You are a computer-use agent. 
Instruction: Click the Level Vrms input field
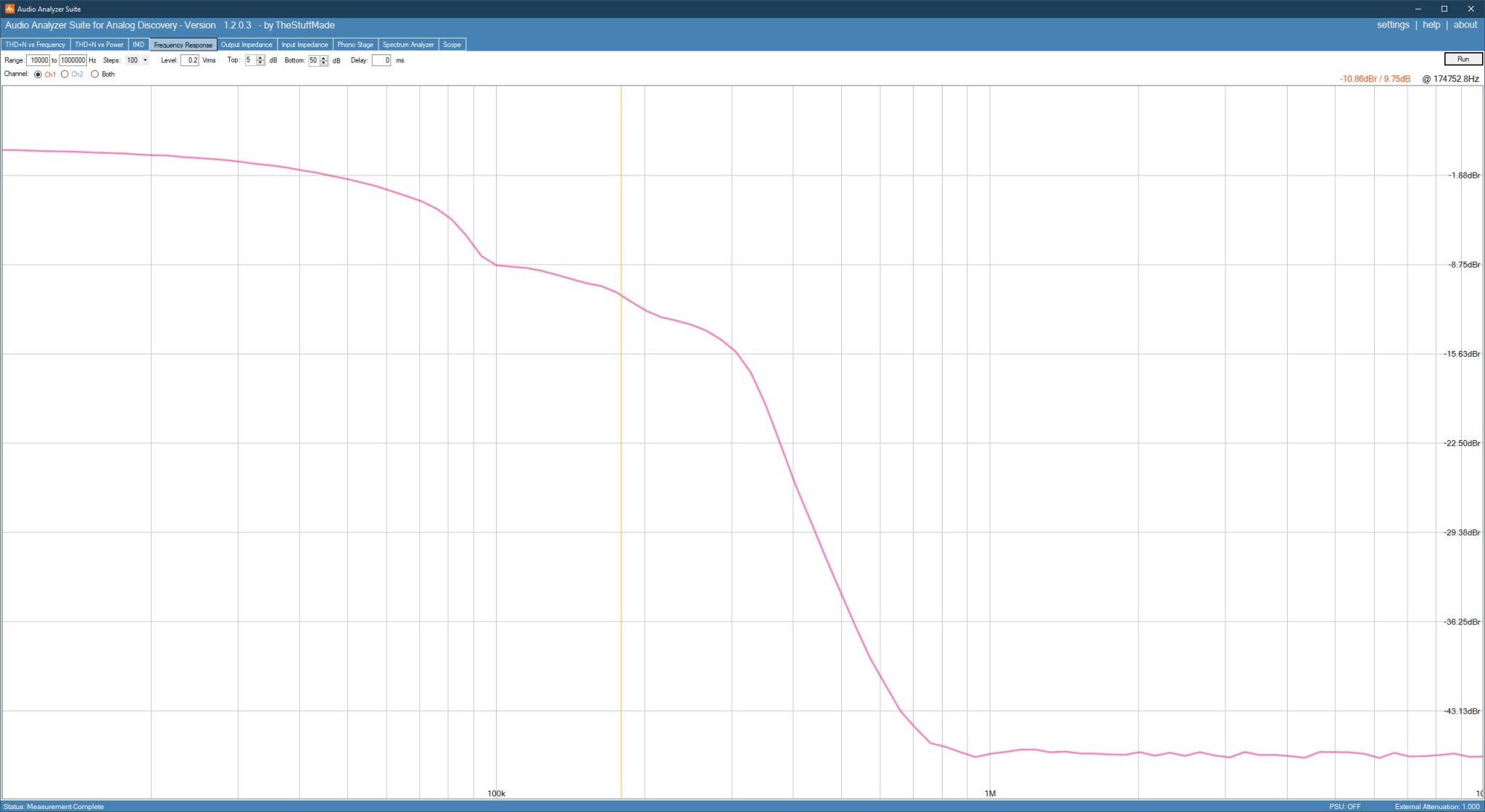(x=189, y=60)
